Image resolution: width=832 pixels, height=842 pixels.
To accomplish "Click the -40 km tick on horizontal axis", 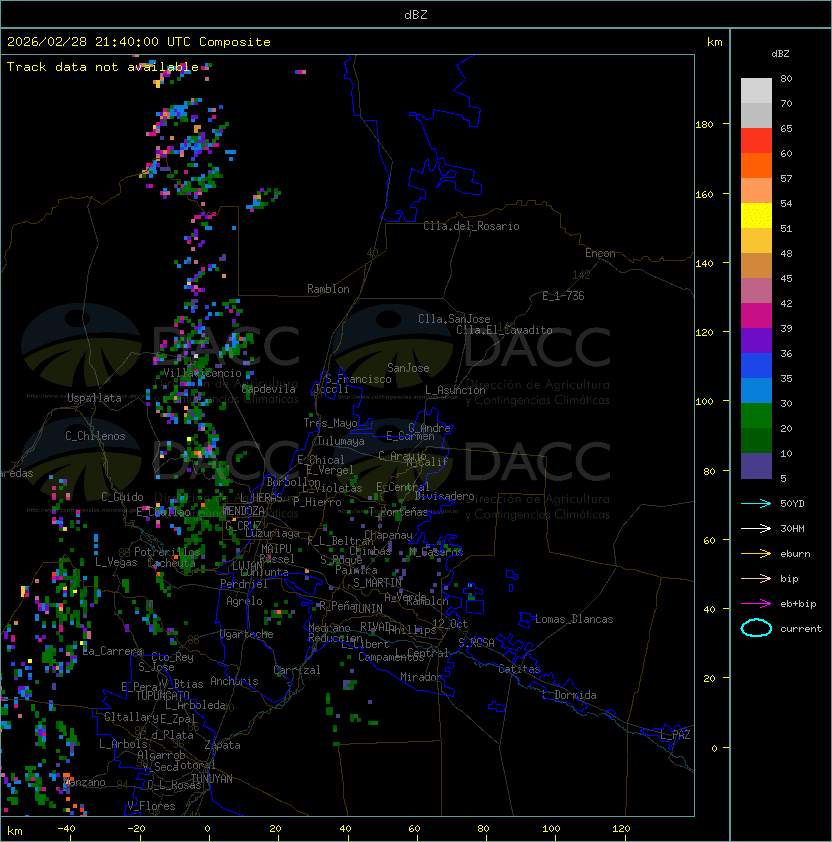I will click(x=66, y=829).
